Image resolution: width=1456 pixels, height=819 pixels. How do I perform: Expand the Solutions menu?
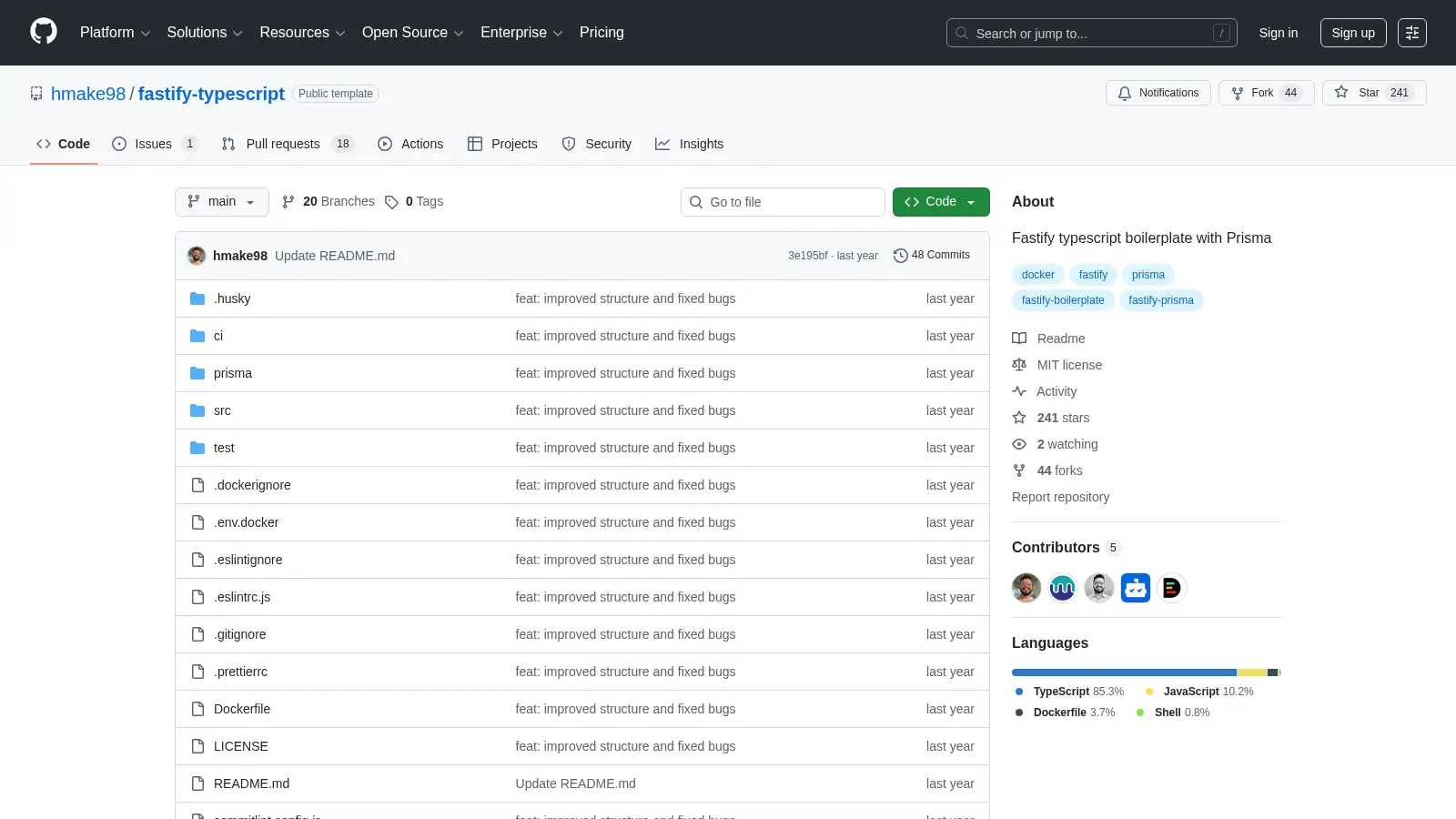[x=205, y=33]
